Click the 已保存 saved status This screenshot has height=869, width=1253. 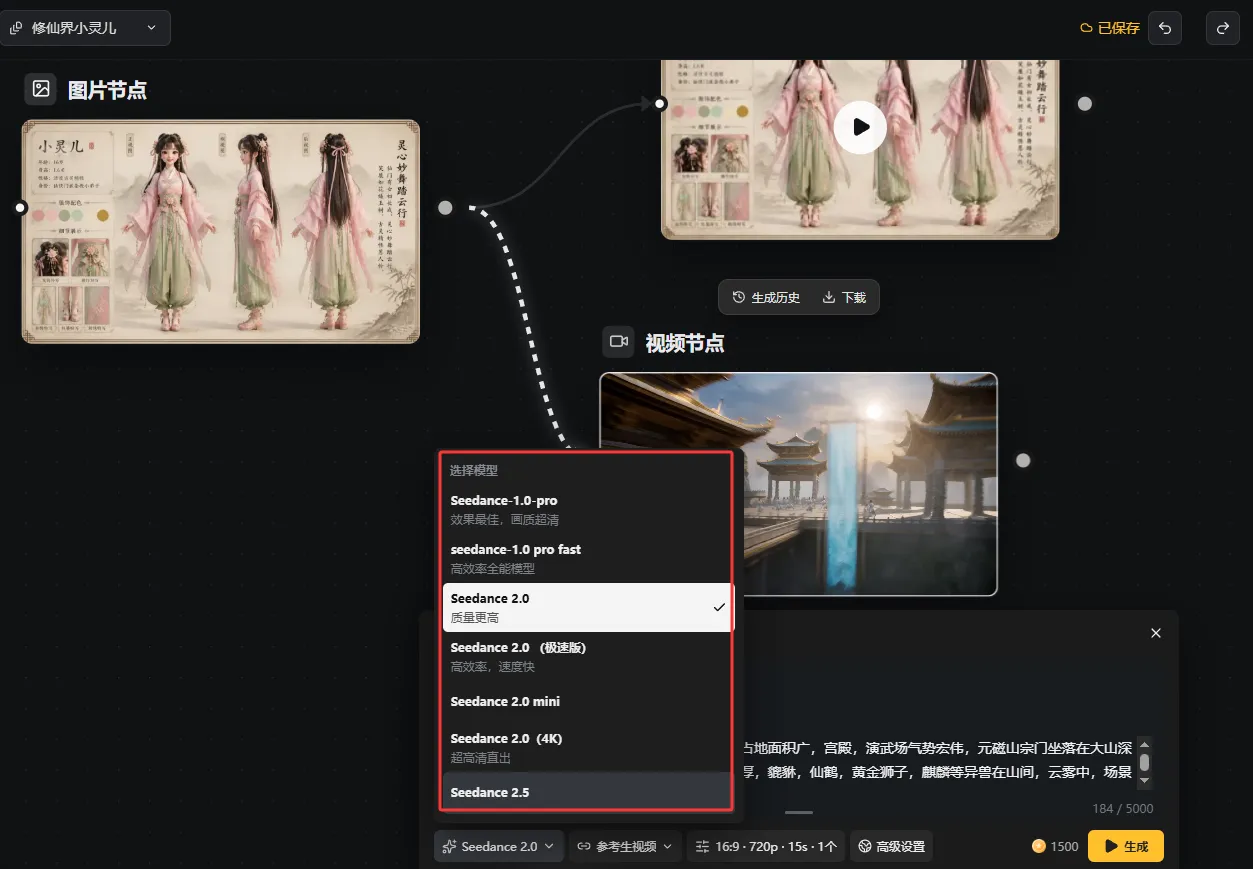coord(1110,28)
